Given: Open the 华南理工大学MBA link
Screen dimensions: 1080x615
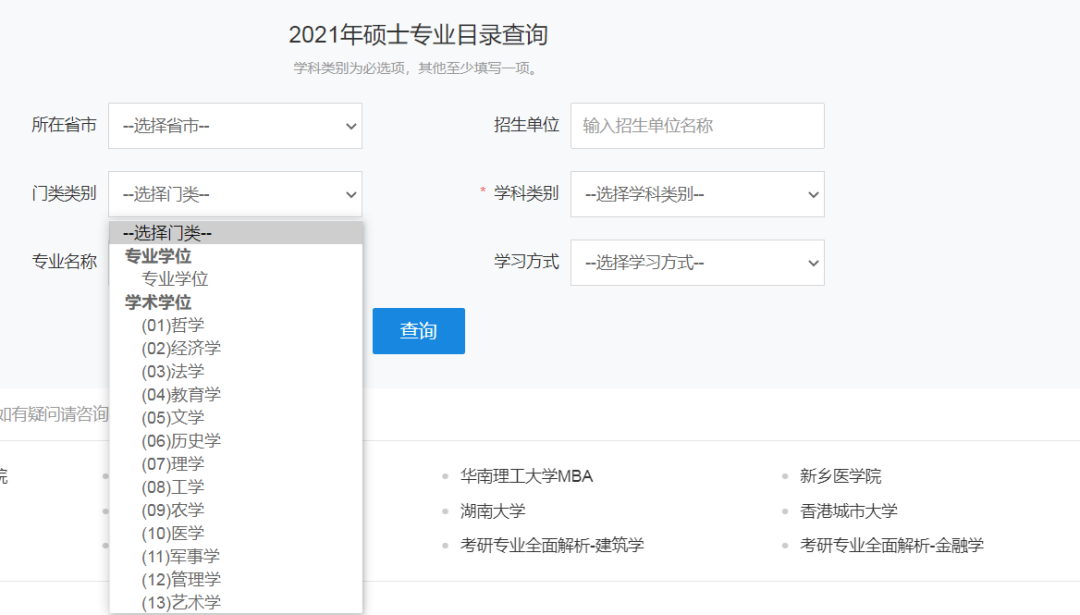Looking at the screenshot, I should click(x=528, y=475).
